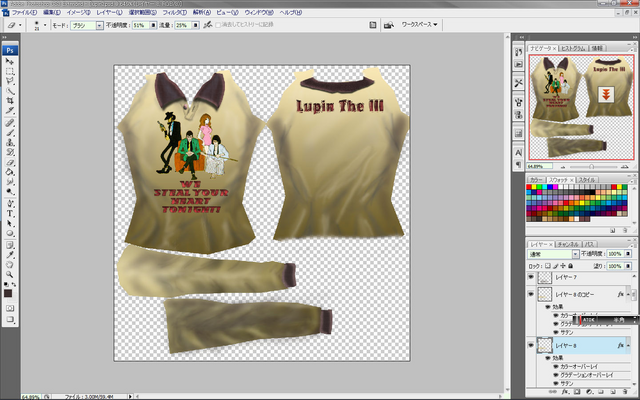640x400 pixels.
Task: Toggle lock all padlock icon
Action: (571, 266)
